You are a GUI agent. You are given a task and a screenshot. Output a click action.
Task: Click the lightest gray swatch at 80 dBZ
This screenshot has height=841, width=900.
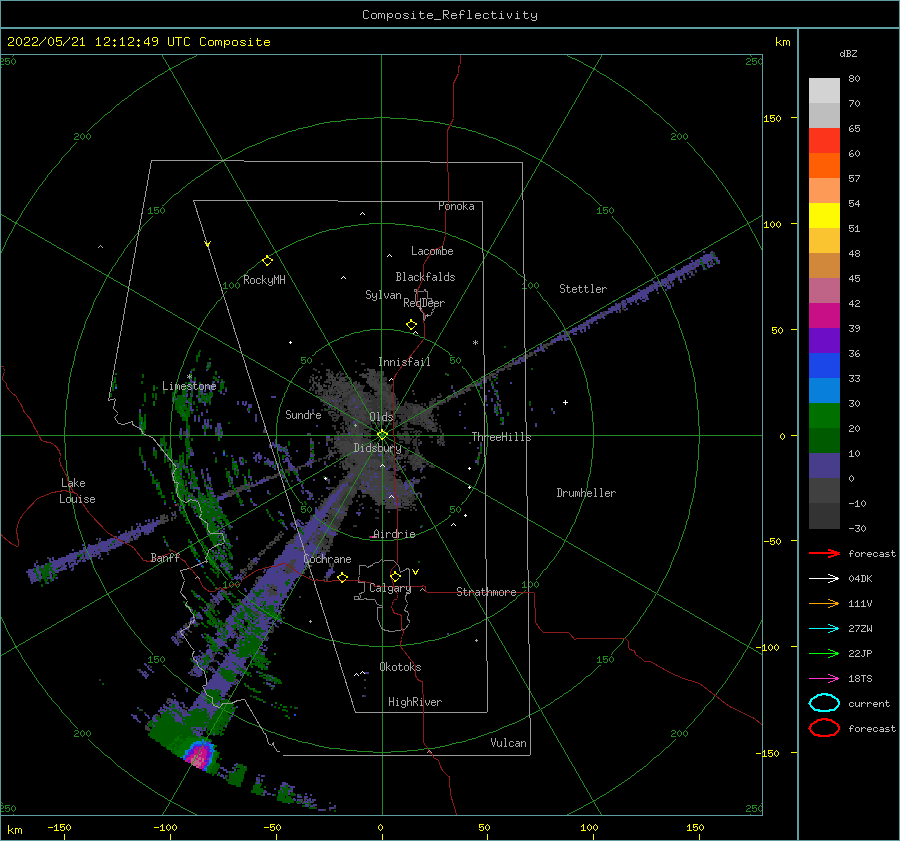coord(824,90)
